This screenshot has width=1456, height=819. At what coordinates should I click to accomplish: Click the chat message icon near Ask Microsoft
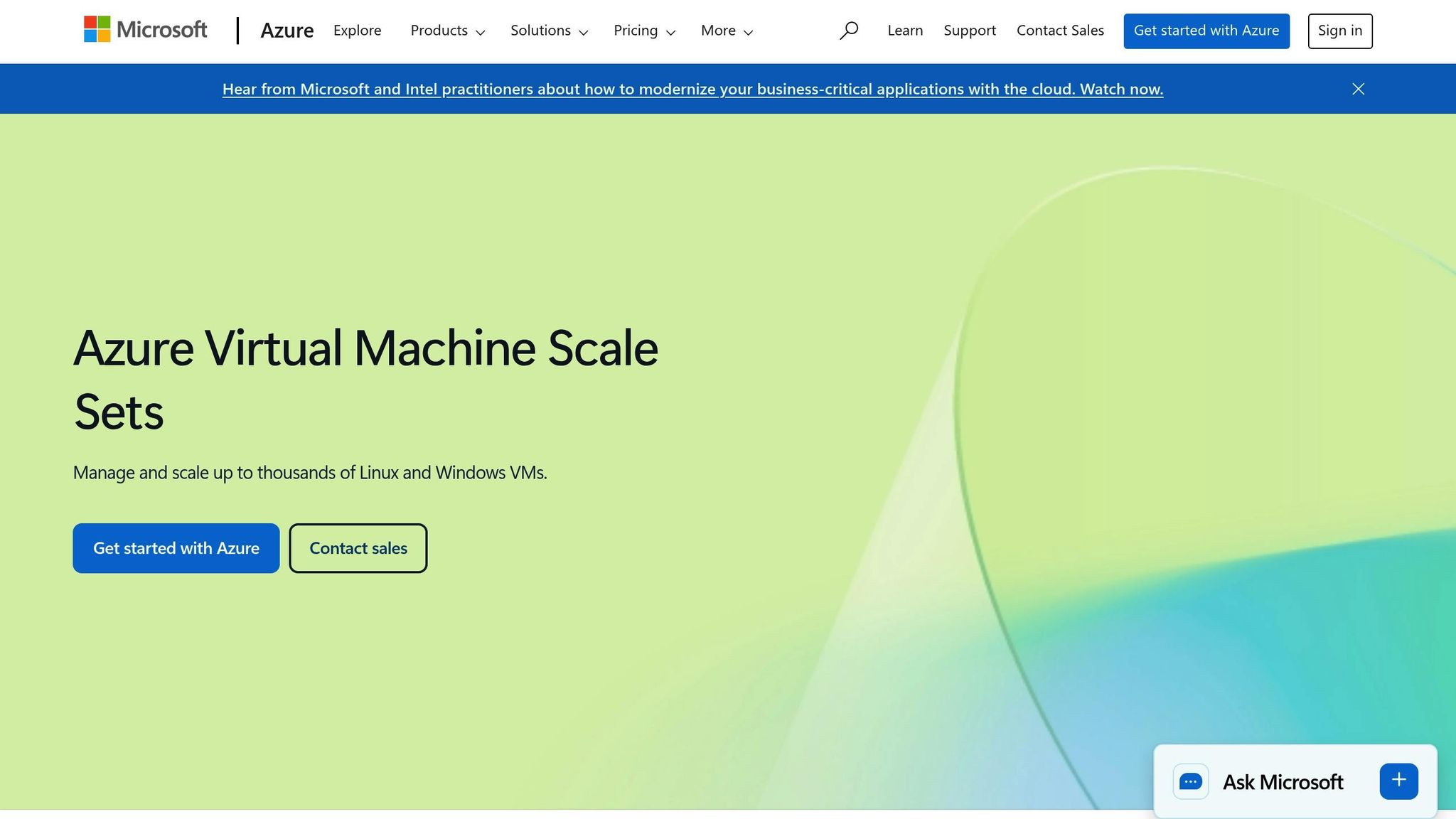point(1192,781)
